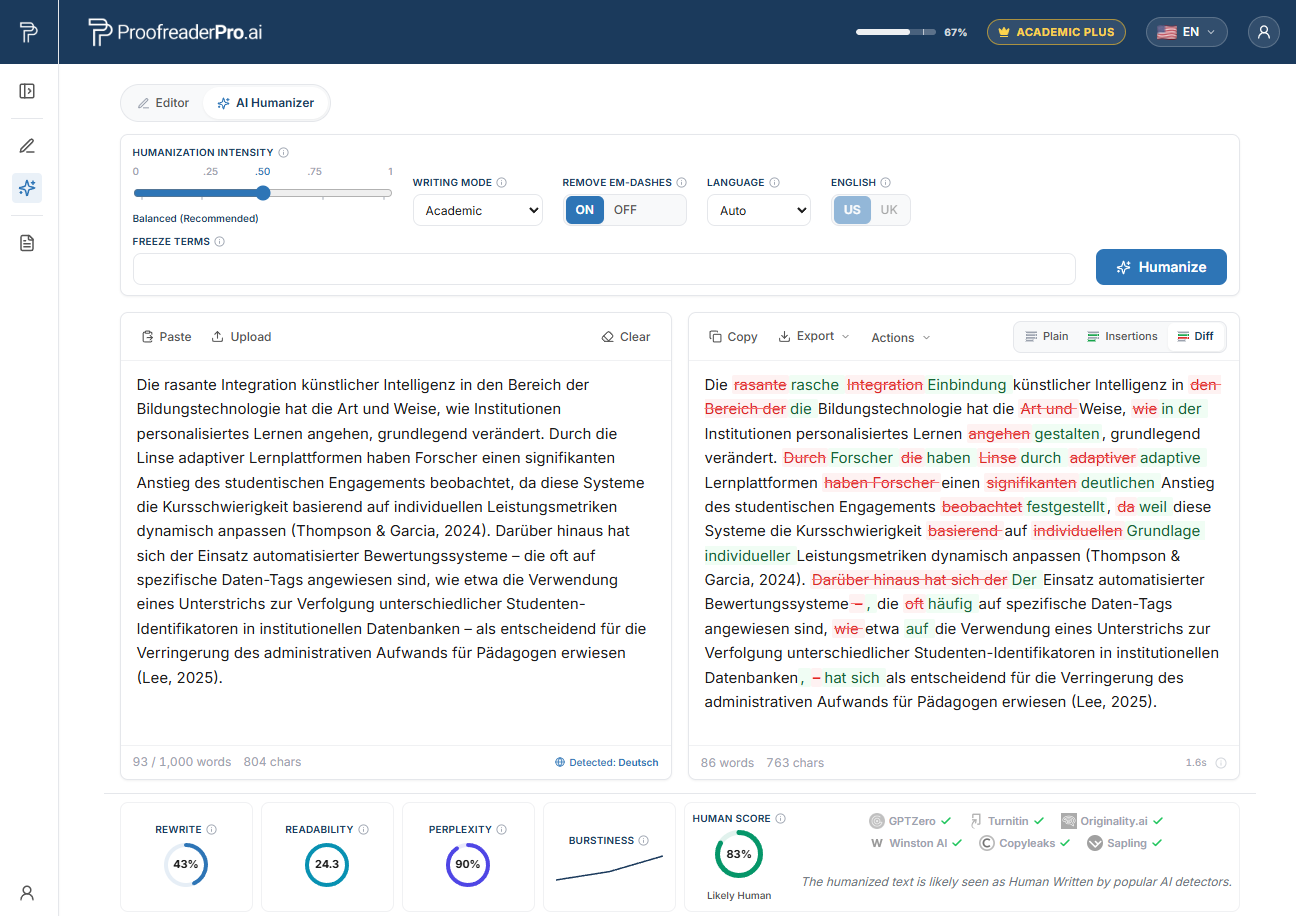This screenshot has height=916, width=1296.
Task: Click the info icon next to Remove Em-Dashes
Action: [682, 183]
